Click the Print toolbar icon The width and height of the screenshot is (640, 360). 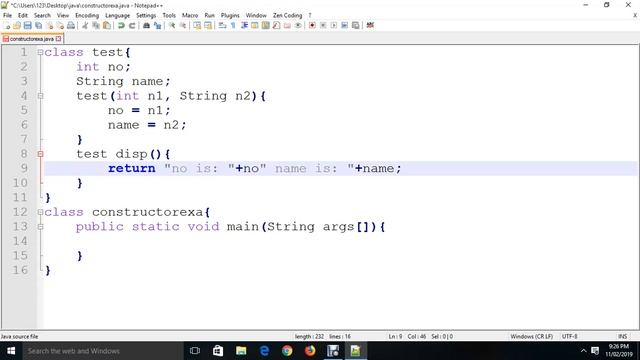click(71, 25)
